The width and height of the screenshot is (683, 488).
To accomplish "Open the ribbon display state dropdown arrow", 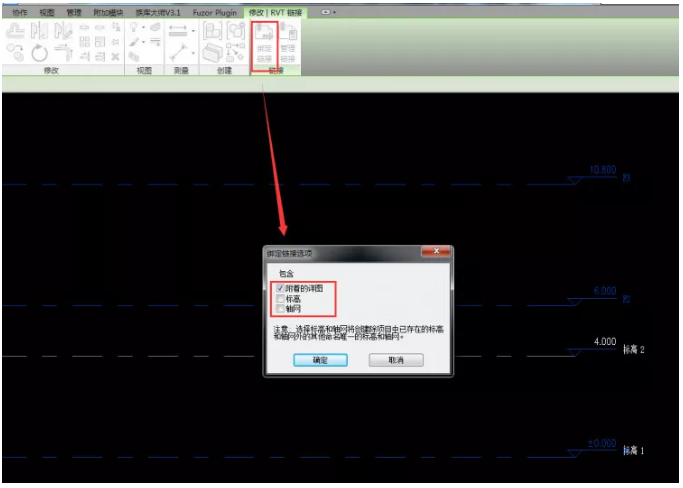I will [334, 13].
